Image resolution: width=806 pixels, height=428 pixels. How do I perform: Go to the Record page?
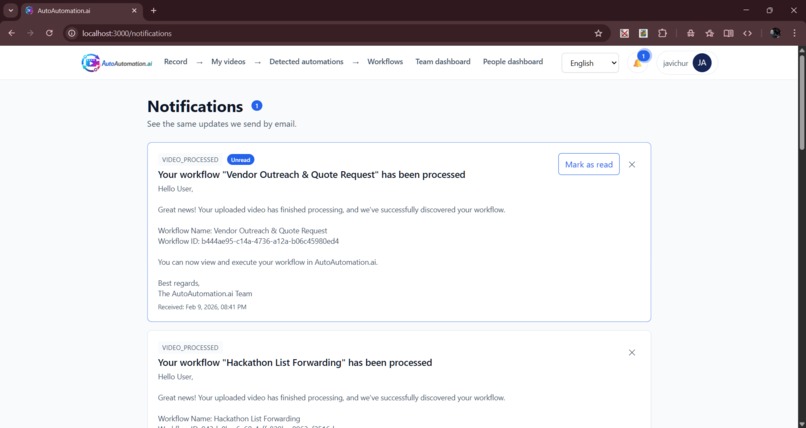pos(175,62)
